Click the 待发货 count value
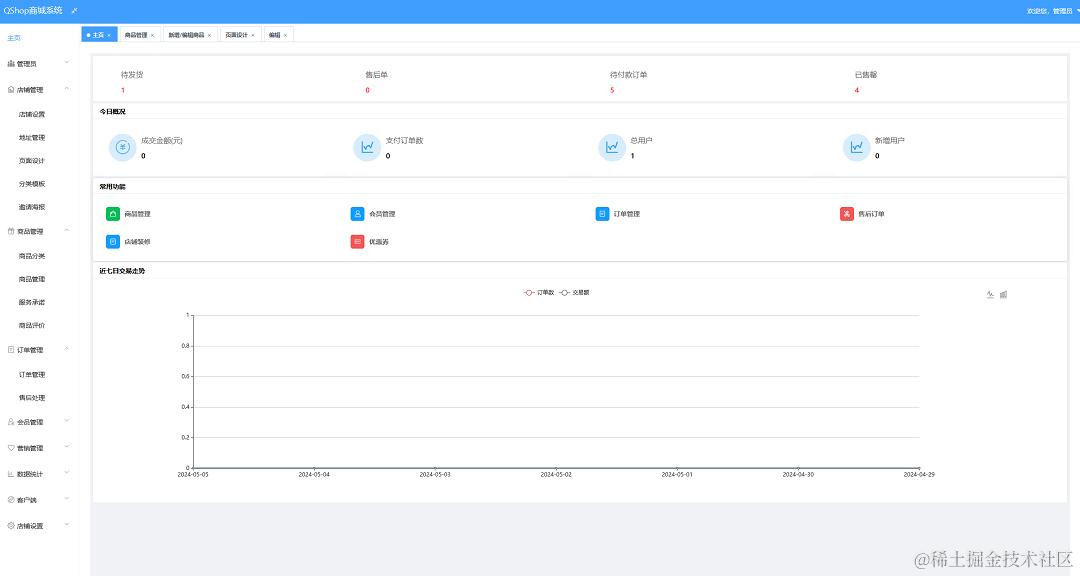Image resolution: width=1080 pixels, height=576 pixels. click(x=123, y=90)
